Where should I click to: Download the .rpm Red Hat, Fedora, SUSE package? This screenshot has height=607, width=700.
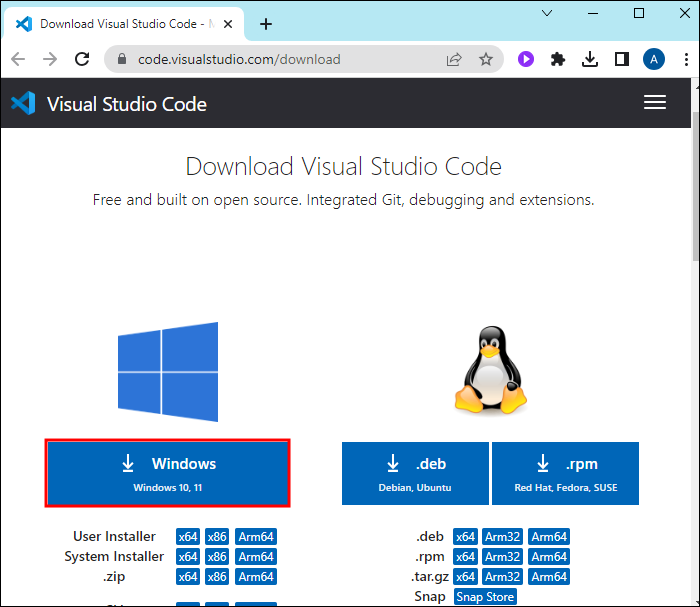565,473
